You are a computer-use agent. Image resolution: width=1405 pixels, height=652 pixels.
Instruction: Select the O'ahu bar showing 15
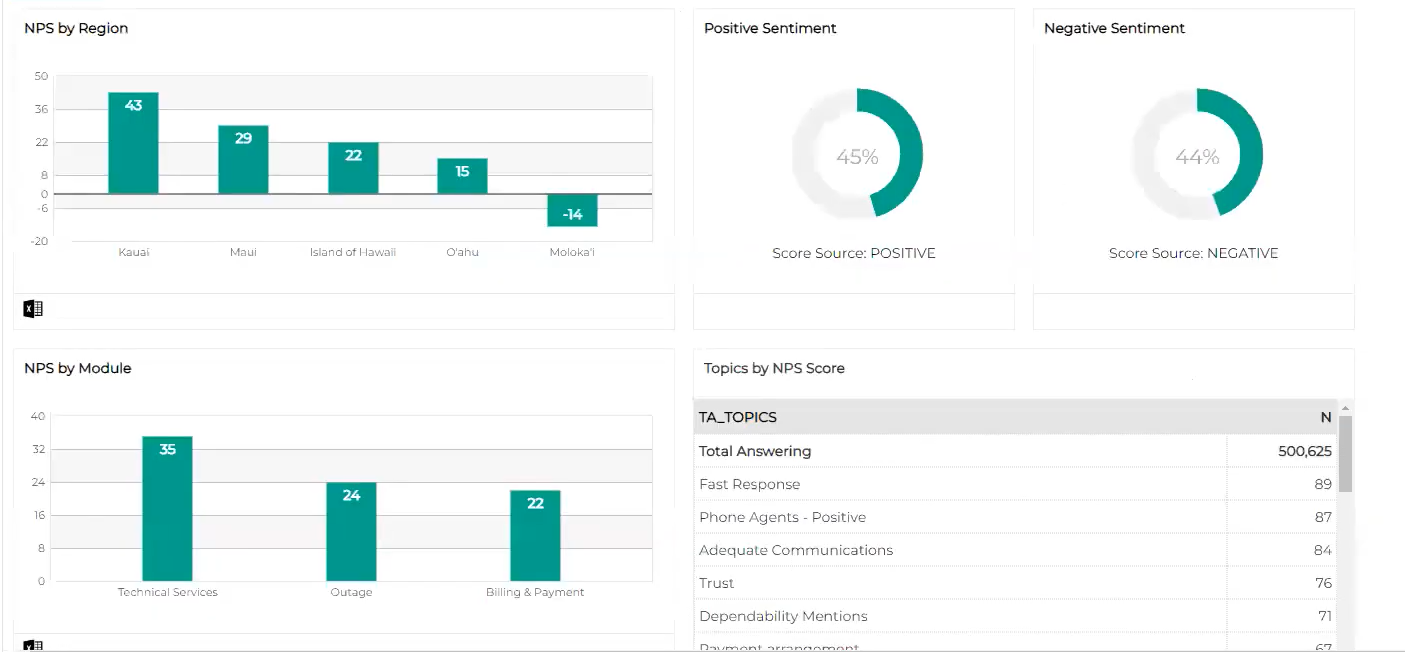(462, 176)
